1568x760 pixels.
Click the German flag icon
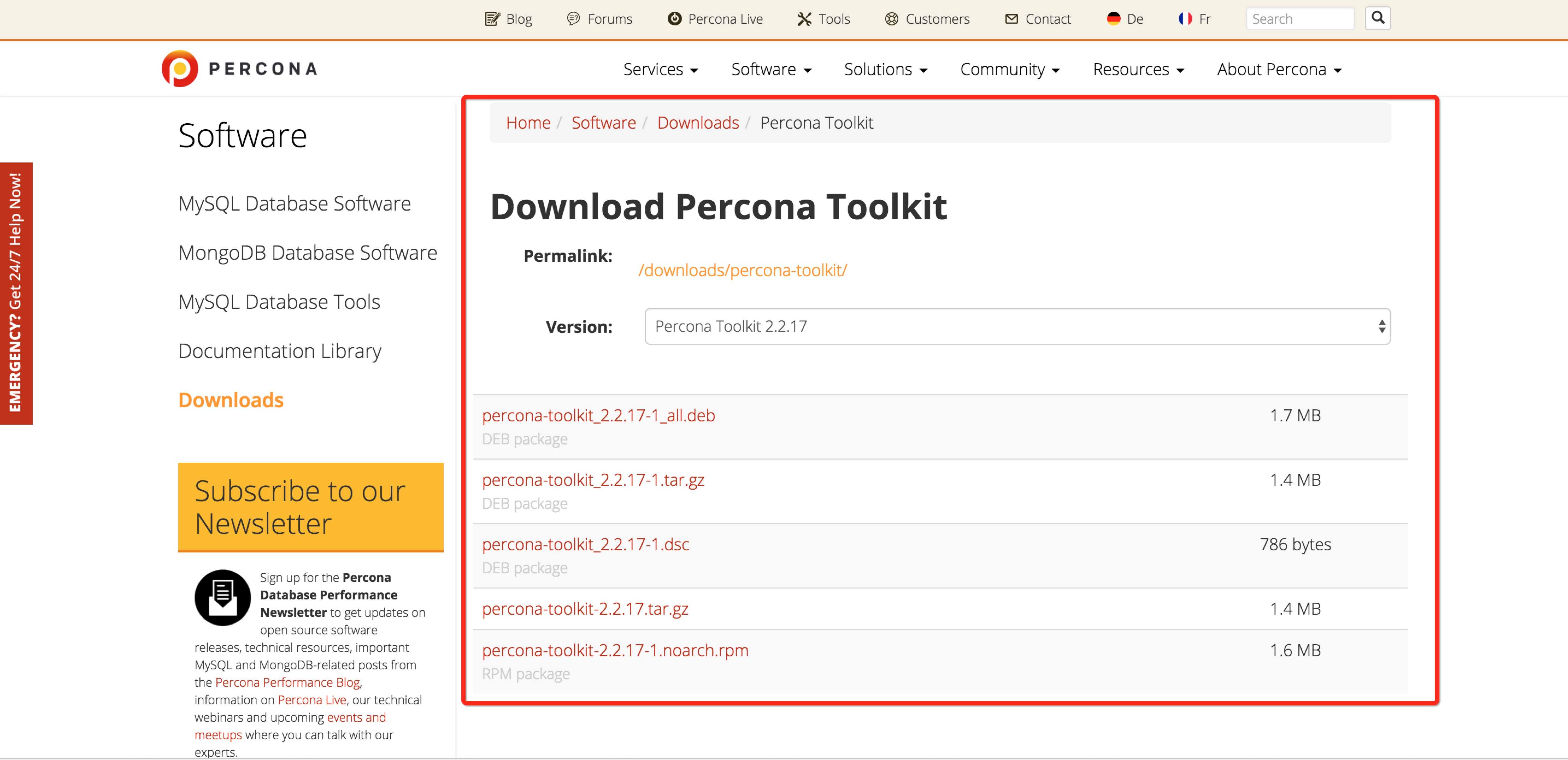click(x=1113, y=19)
